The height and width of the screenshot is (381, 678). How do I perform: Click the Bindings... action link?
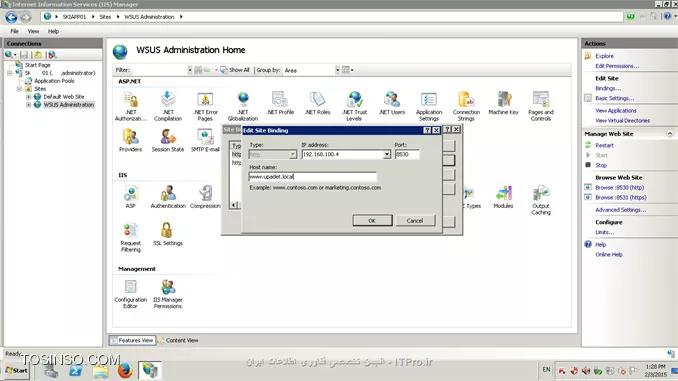tap(608, 88)
